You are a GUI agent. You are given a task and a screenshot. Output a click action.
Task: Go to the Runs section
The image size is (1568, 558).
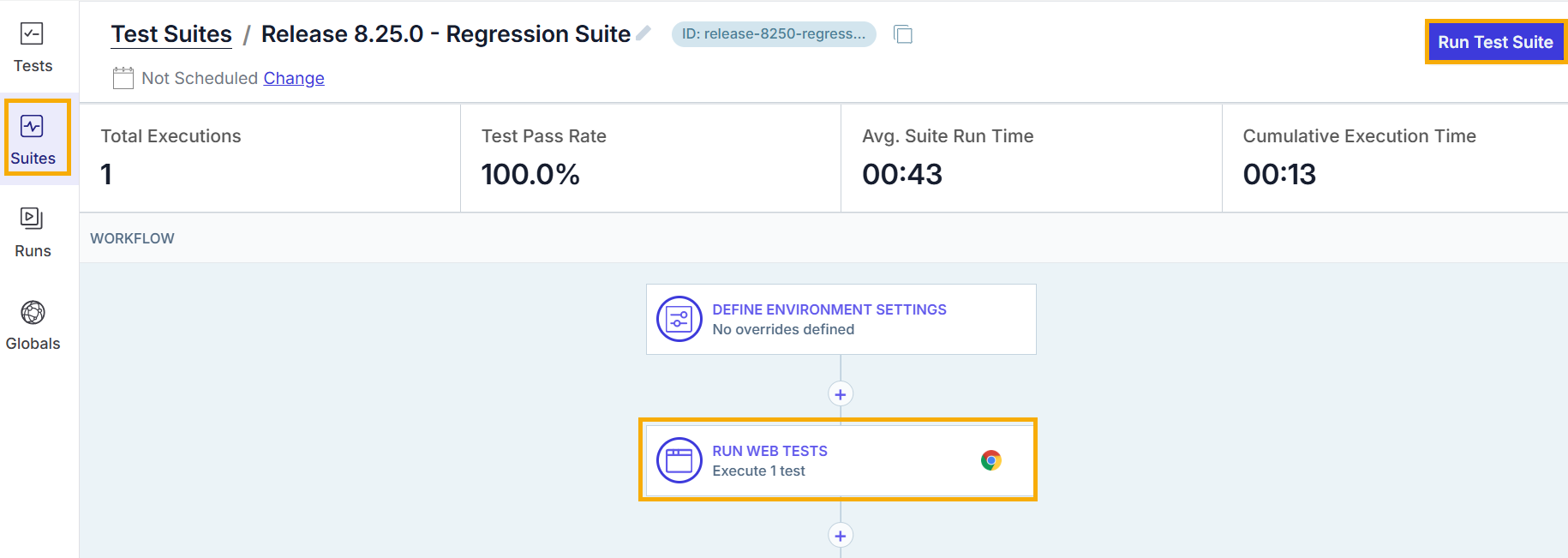point(33,231)
